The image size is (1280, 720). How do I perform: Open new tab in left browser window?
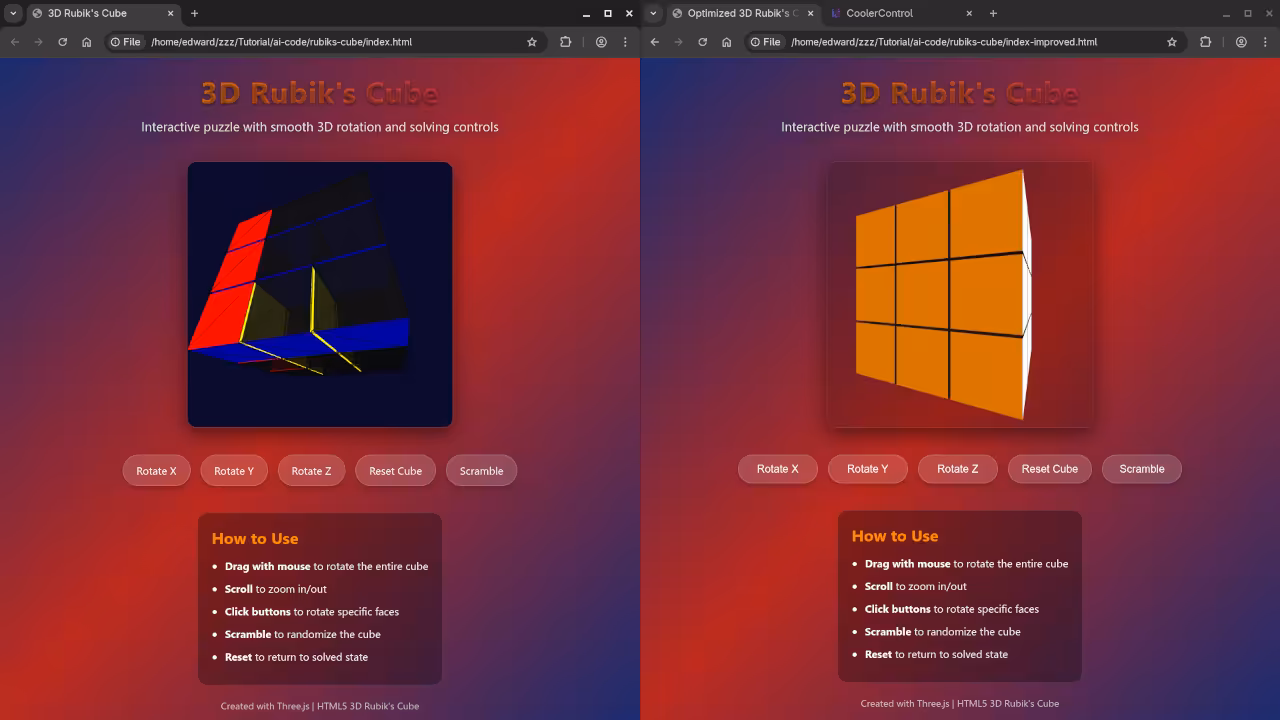194,13
